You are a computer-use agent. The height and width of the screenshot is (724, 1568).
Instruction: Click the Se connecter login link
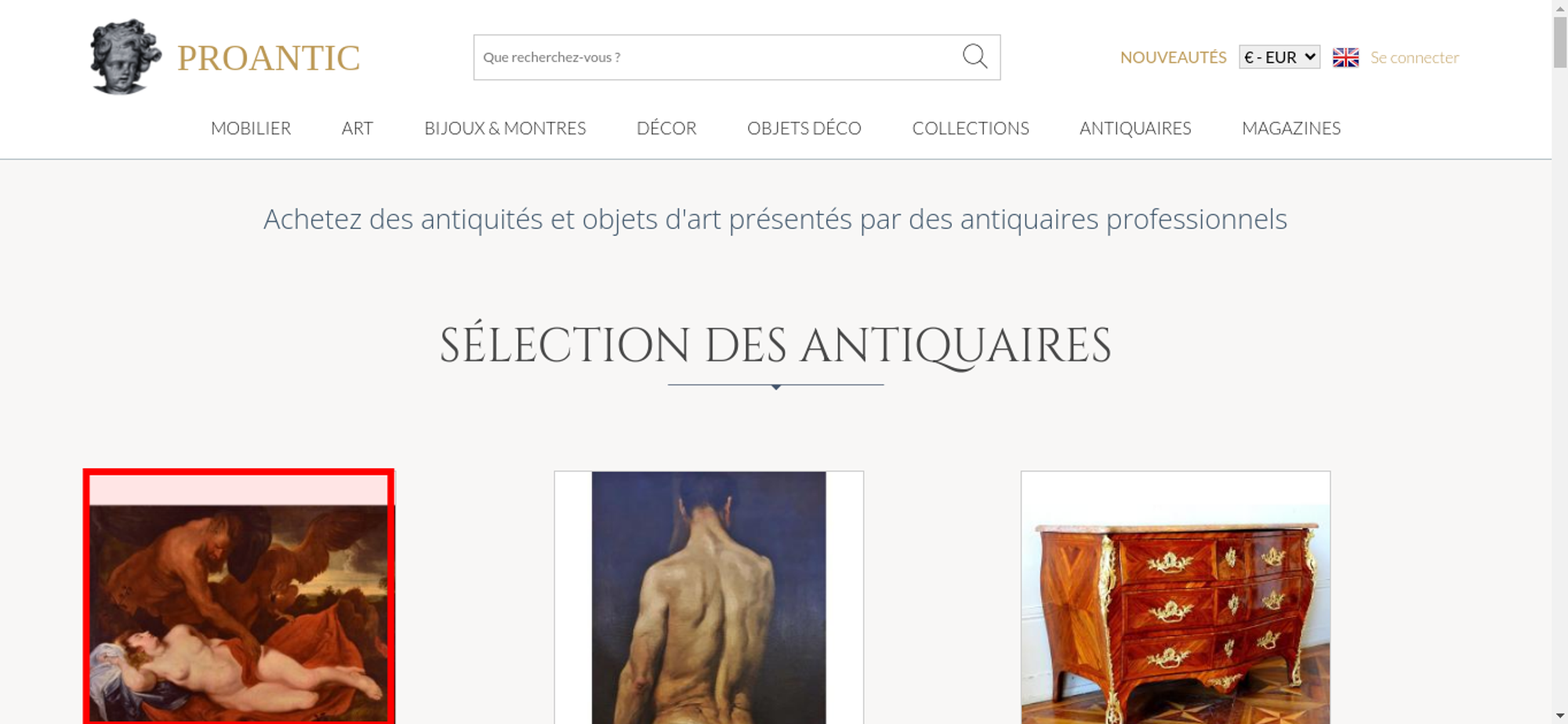(x=1414, y=57)
